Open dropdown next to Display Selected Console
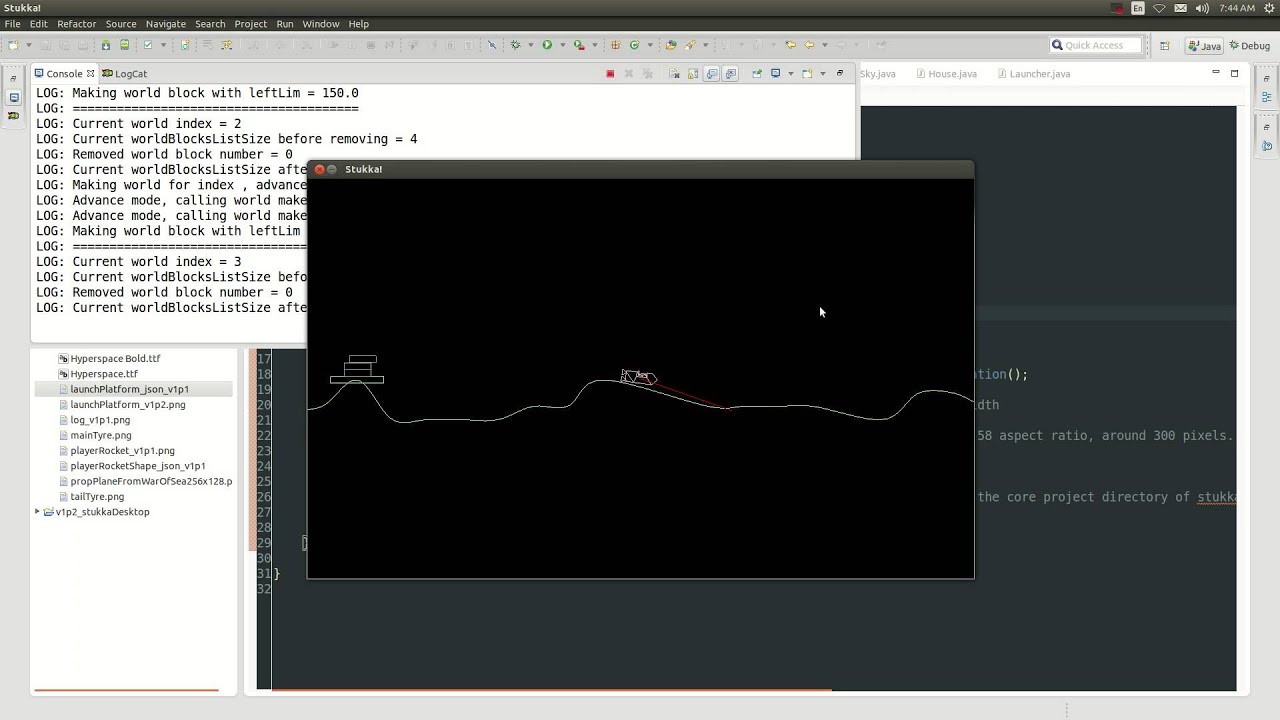Image resolution: width=1280 pixels, height=720 pixels. [x=790, y=73]
